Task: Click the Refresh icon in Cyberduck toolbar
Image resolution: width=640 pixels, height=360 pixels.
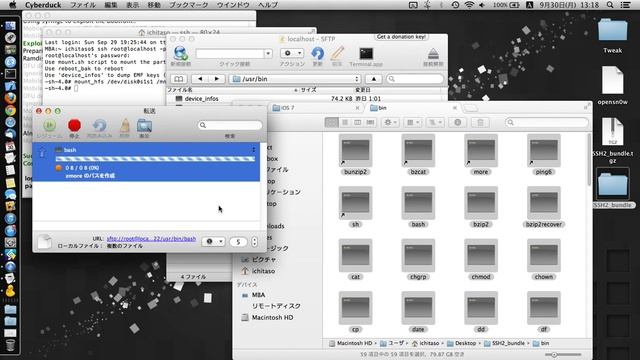Action: tap(317, 53)
